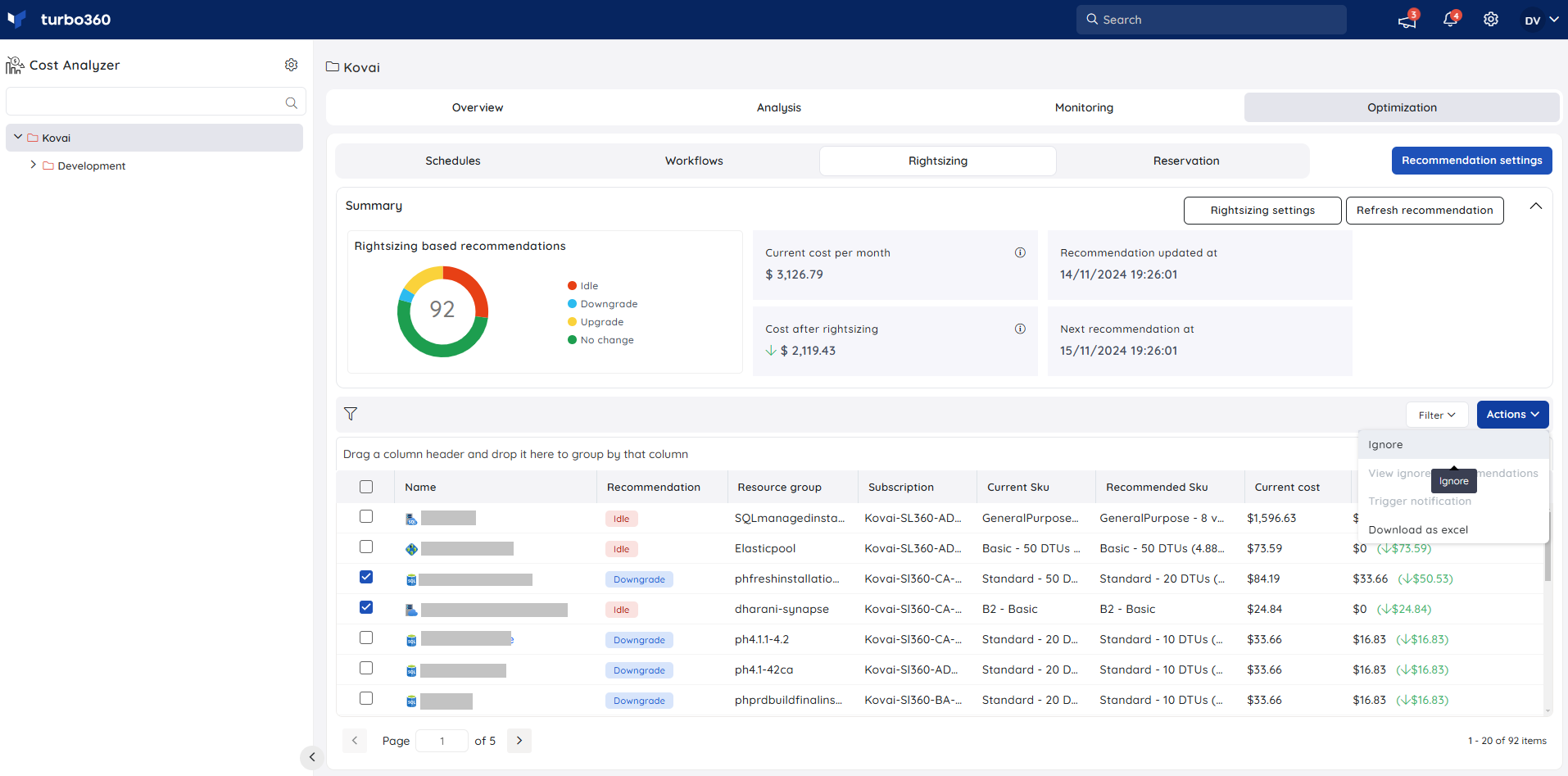
Task: Check the Elasticpool row checkbox
Action: [366, 547]
